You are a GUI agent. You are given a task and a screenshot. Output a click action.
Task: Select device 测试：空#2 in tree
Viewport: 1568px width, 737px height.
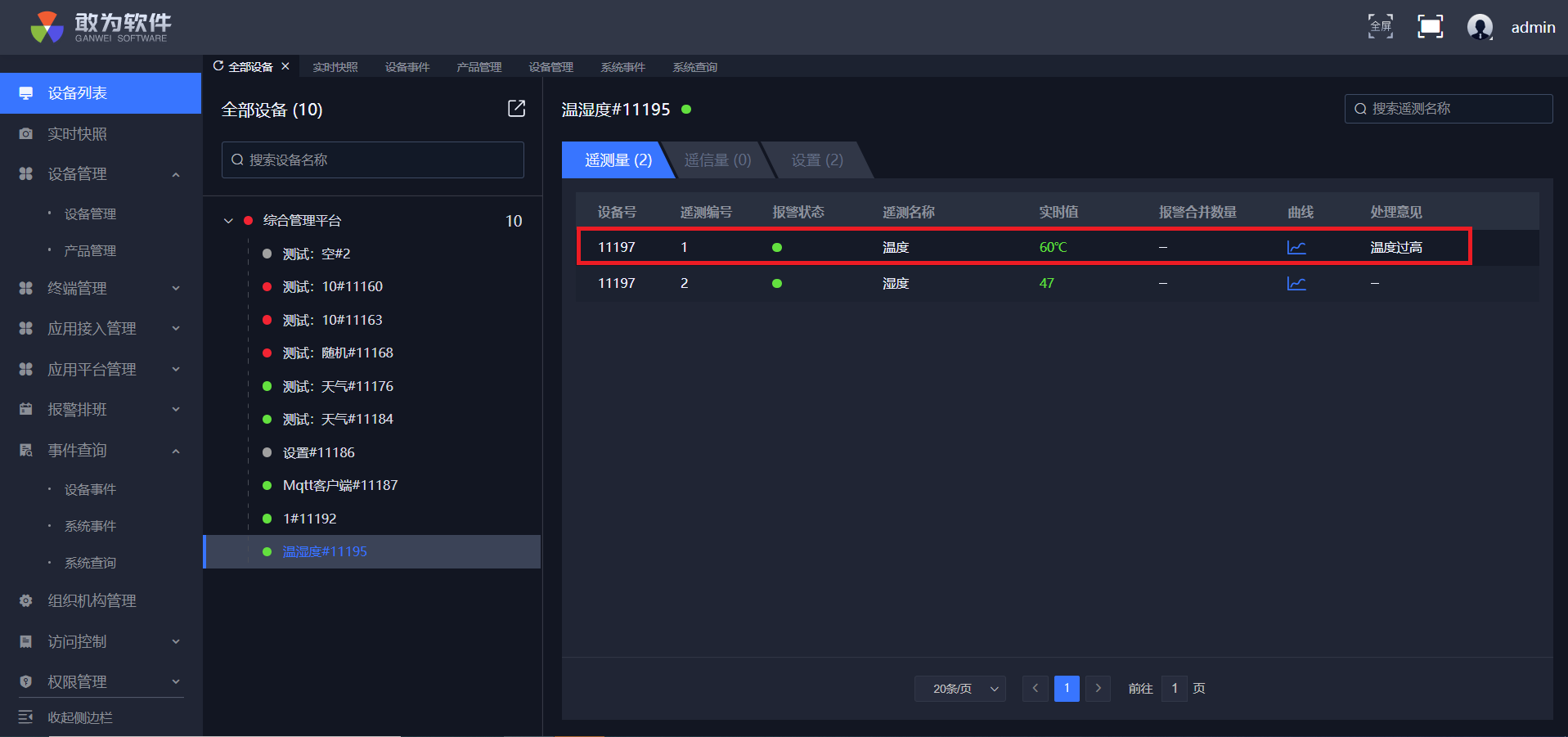click(317, 254)
